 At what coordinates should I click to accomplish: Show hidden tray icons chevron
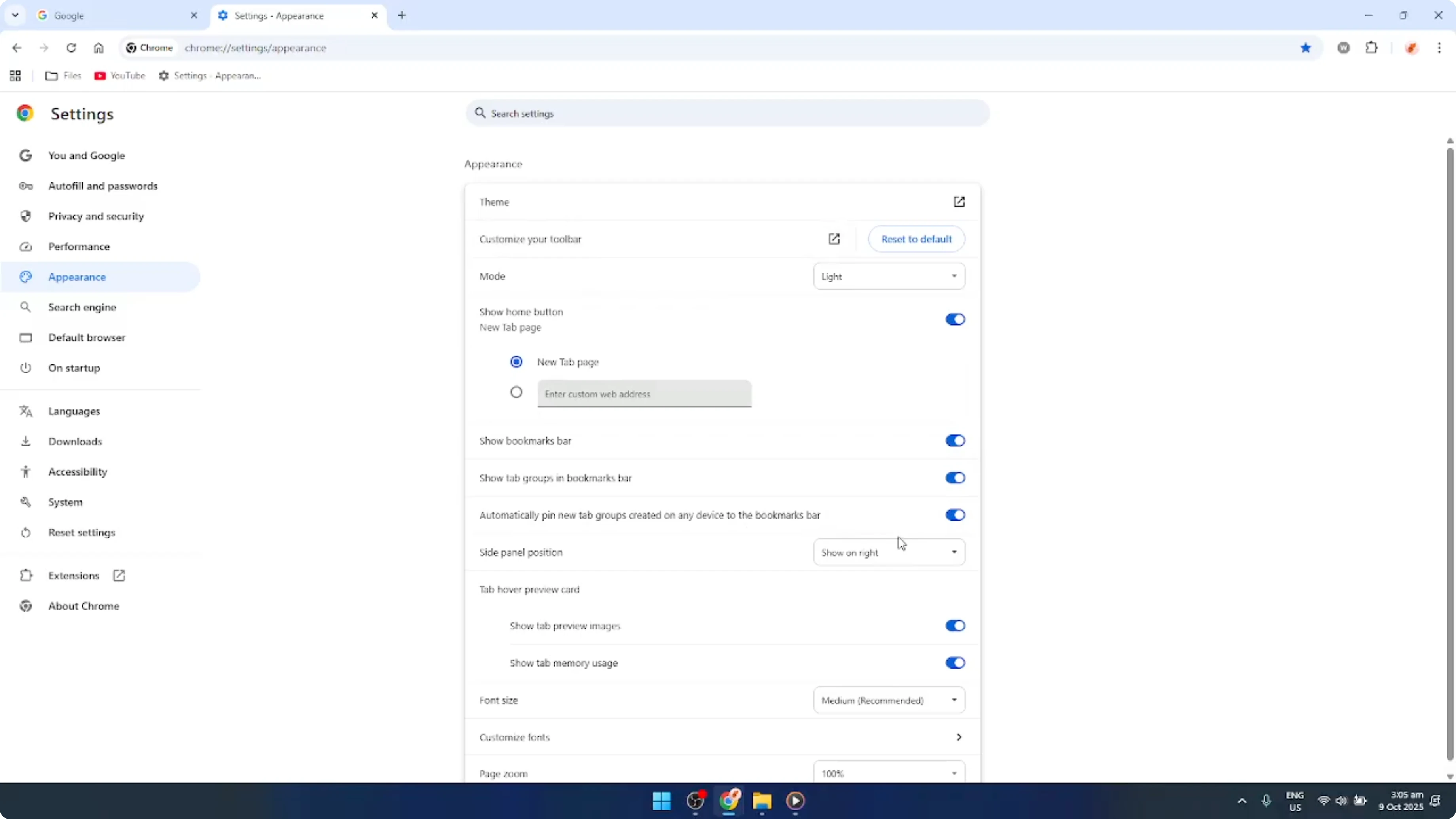(1242, 801)
